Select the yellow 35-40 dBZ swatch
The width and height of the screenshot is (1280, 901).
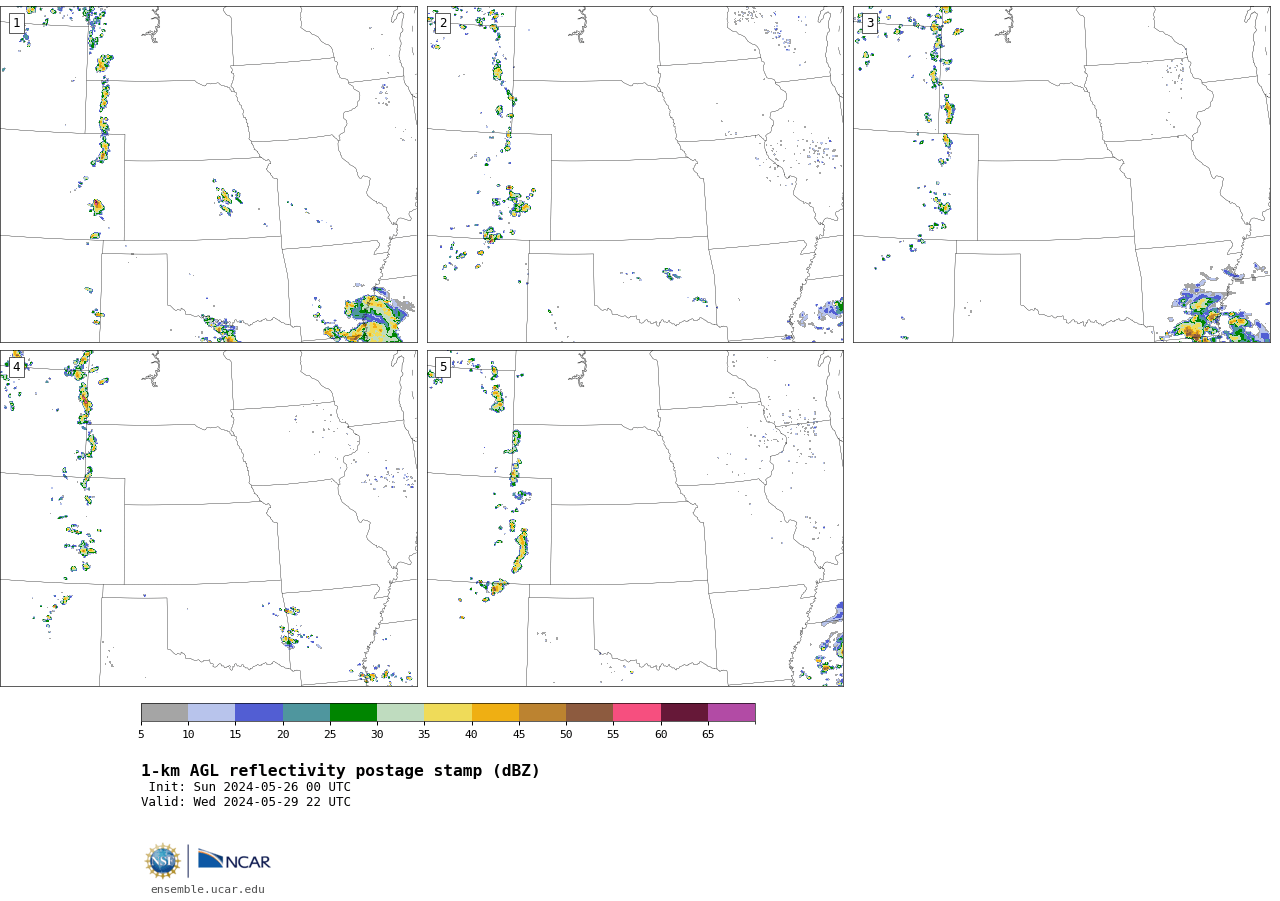448,713
